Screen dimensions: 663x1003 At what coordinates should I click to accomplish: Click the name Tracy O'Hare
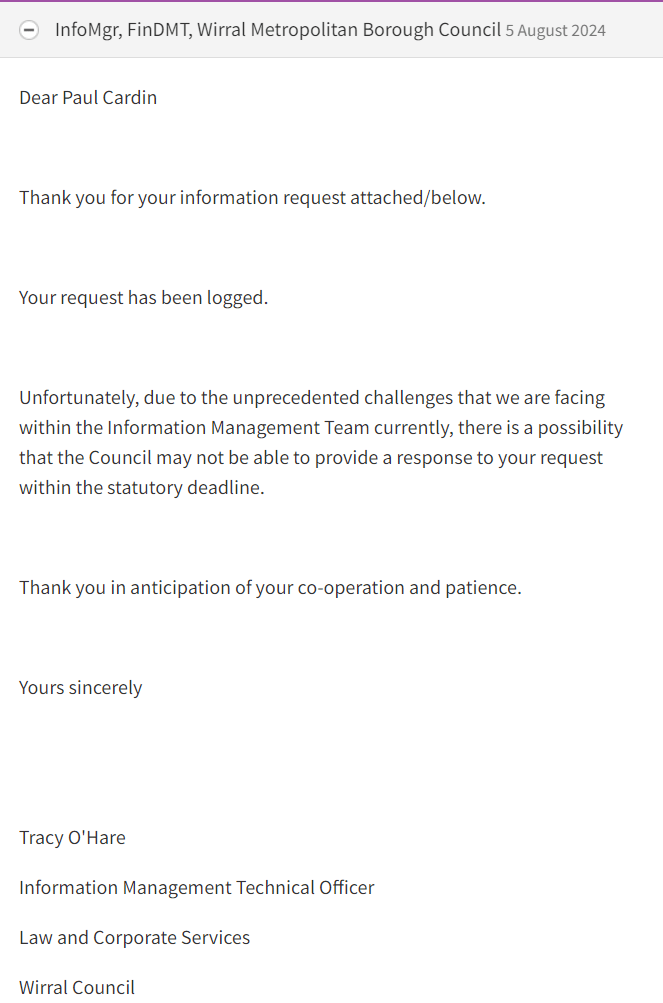click(72, 838)
